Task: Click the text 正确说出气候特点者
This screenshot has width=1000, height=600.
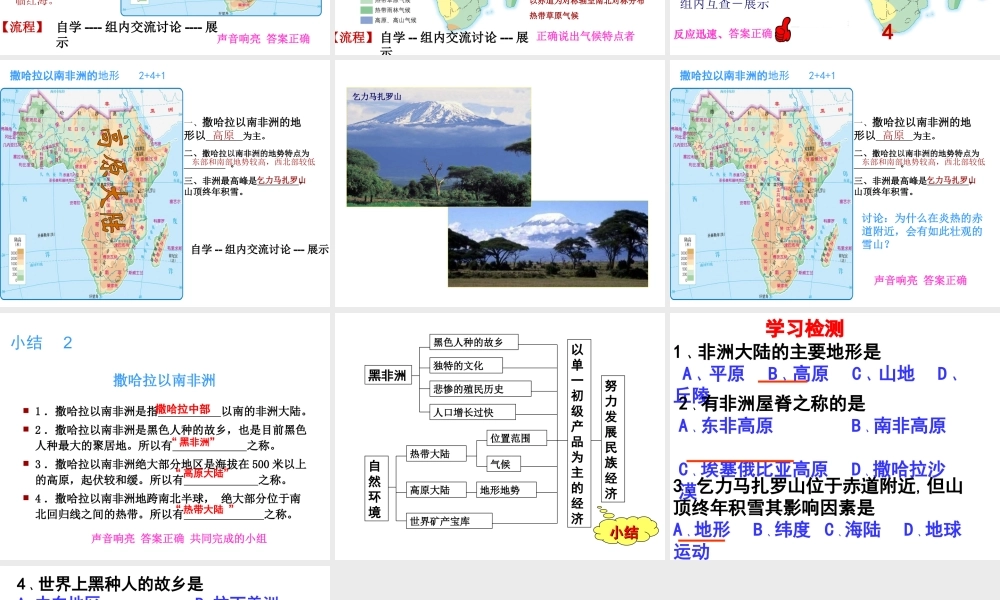Action: [x=585, y=36]
